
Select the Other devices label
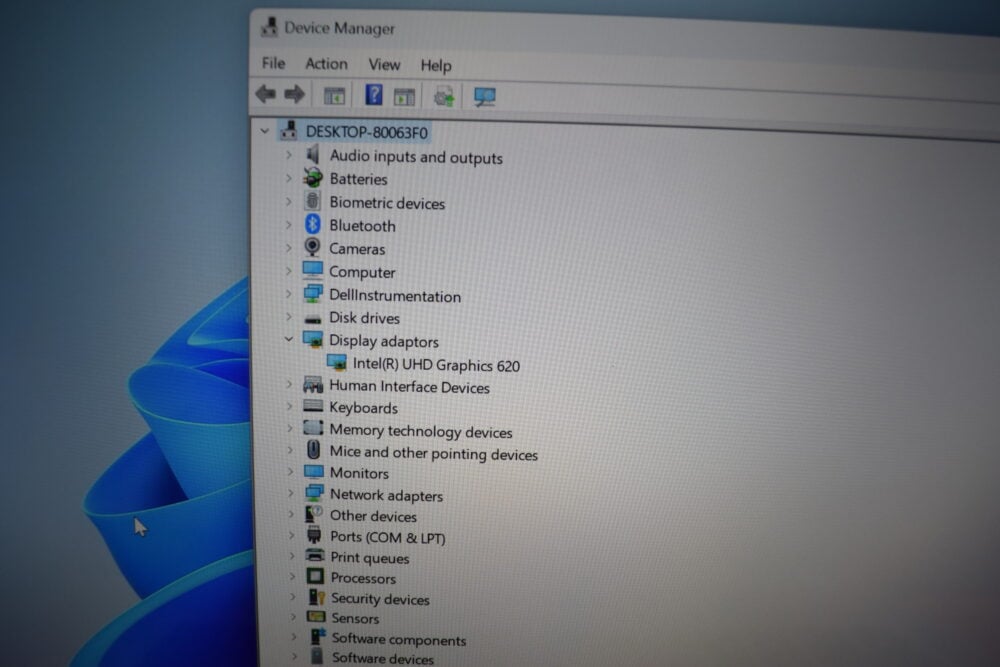pyautogui.click(x=373, y=516)
